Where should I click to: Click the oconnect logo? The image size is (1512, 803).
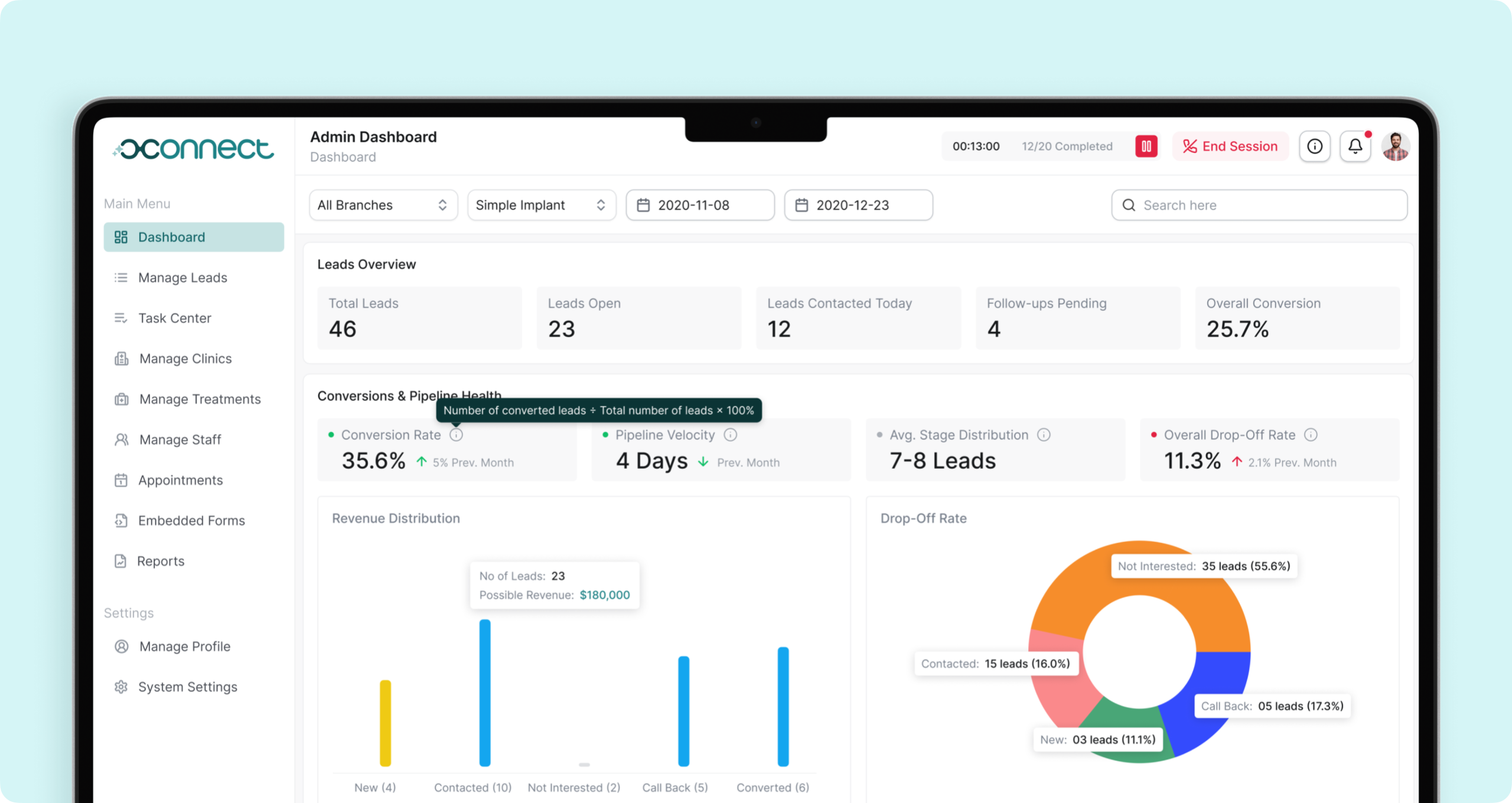point(193,148)
